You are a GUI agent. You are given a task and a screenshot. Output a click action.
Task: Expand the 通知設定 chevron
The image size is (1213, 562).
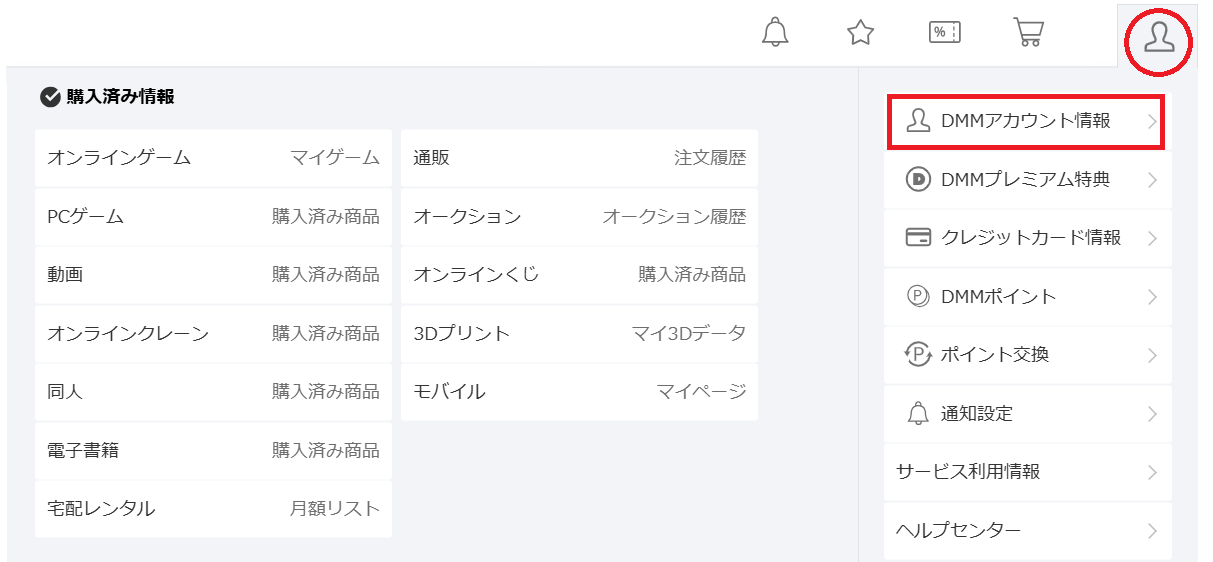pyautogui.click(x=1152, y=414)
